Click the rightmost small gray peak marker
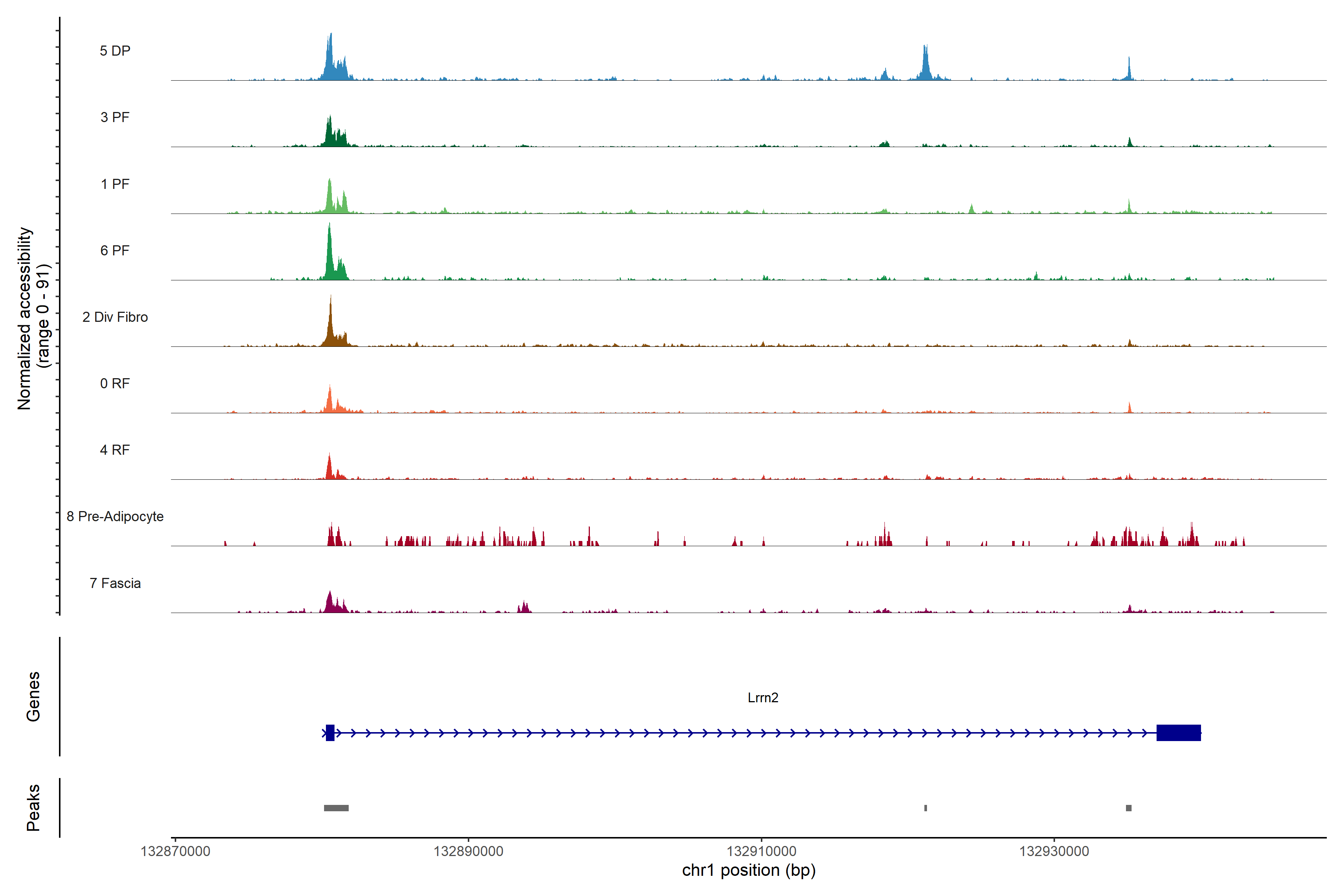Screen dimensions: 1344x896 click(1129, 808)
